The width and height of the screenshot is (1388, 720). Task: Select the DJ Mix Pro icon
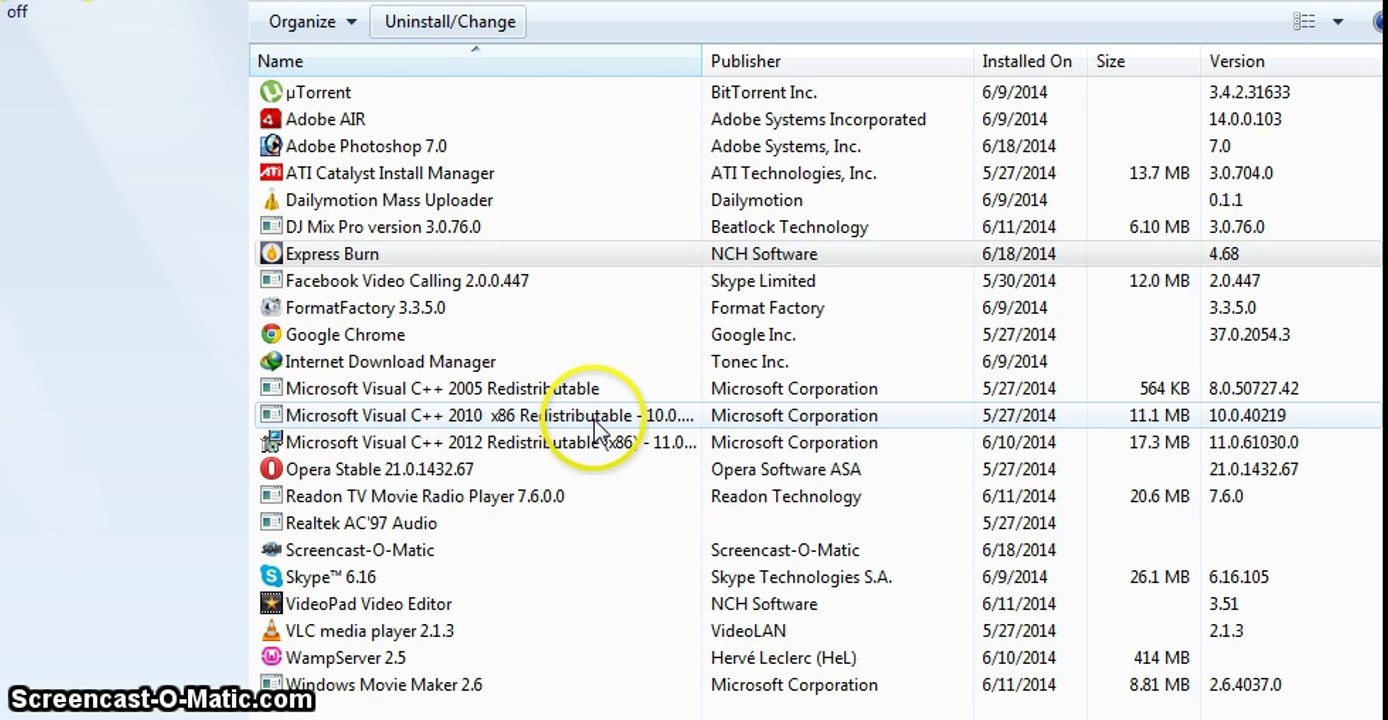(x=270, y=227)
